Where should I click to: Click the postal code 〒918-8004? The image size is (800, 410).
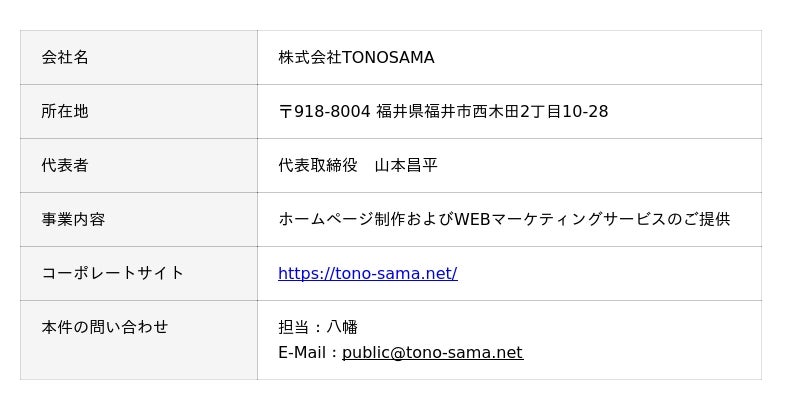click(324, 111)
